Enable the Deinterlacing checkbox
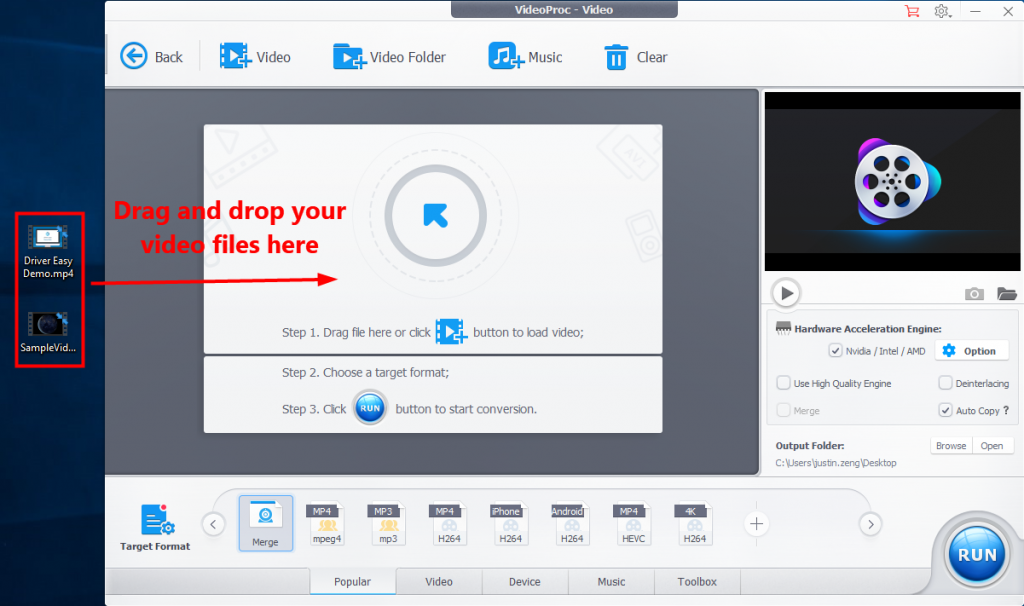The height and width of the screenshot is (606, 1024). (x=945, y=383)
